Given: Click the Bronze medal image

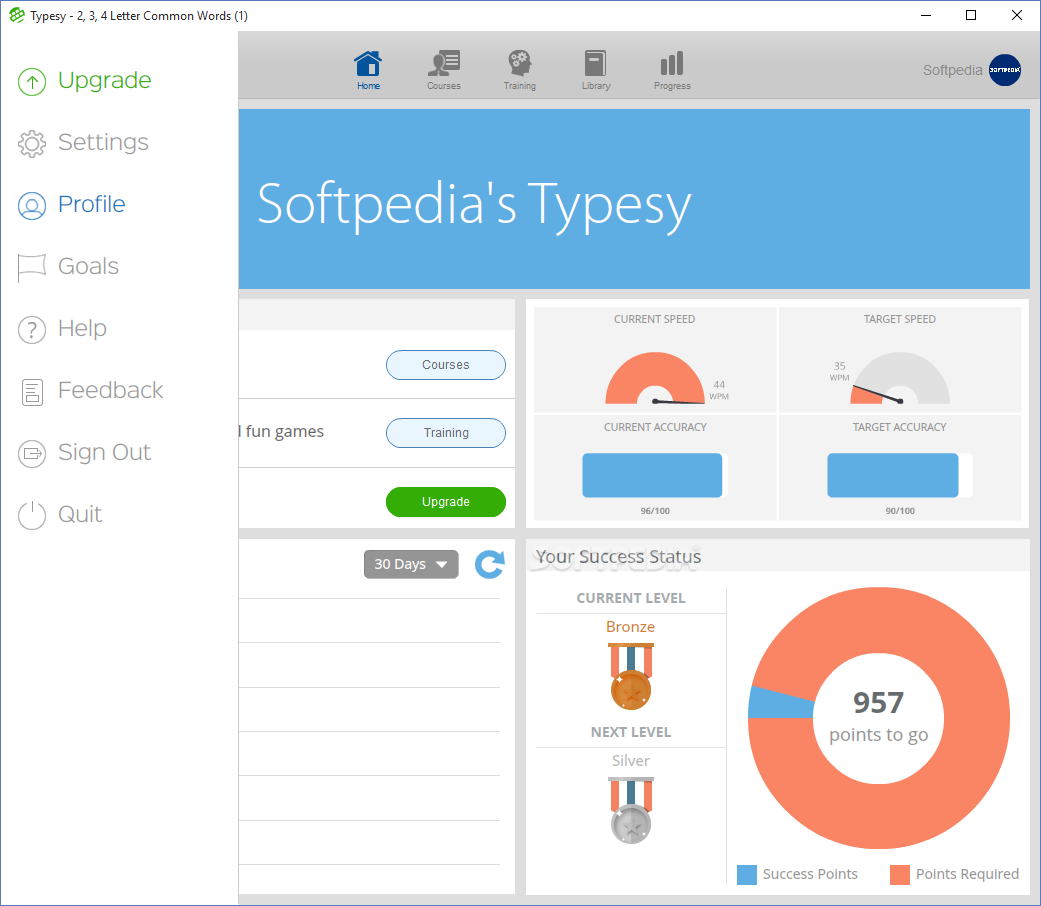Looking at the screenshot, I should click(631, 676).
